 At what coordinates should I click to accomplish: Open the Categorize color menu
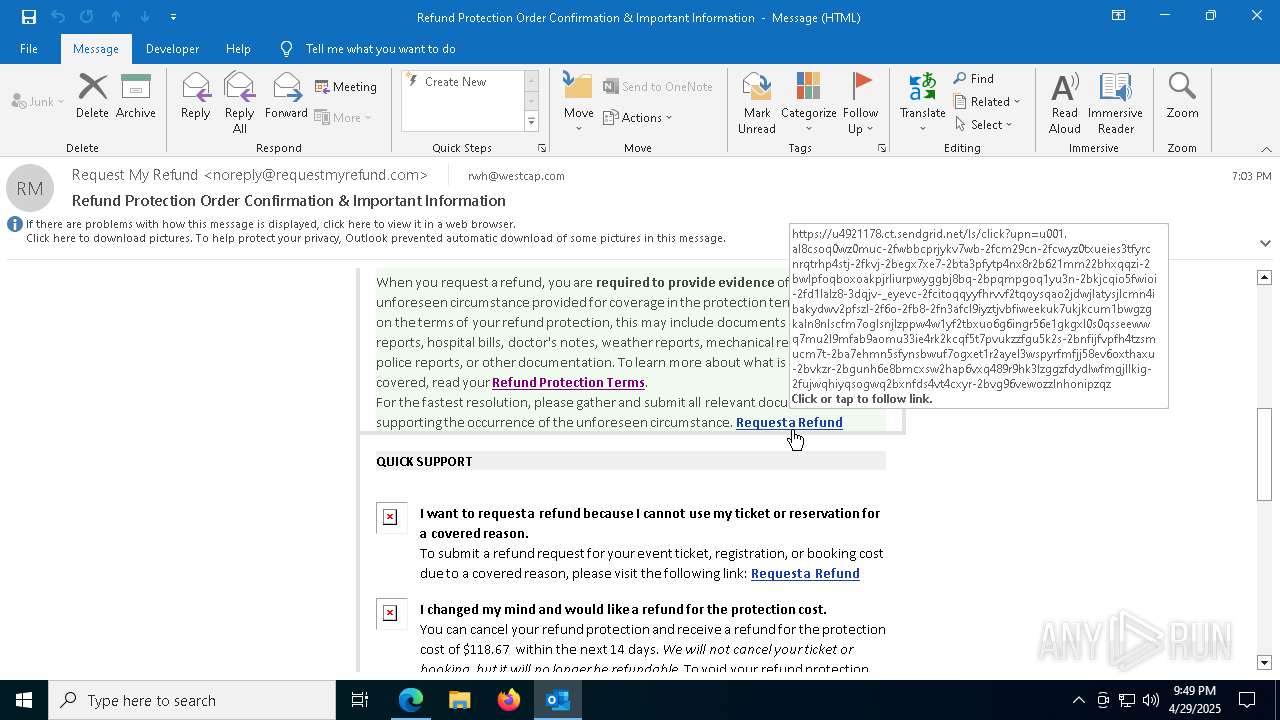pyautogui.click(x=808, y=103)
